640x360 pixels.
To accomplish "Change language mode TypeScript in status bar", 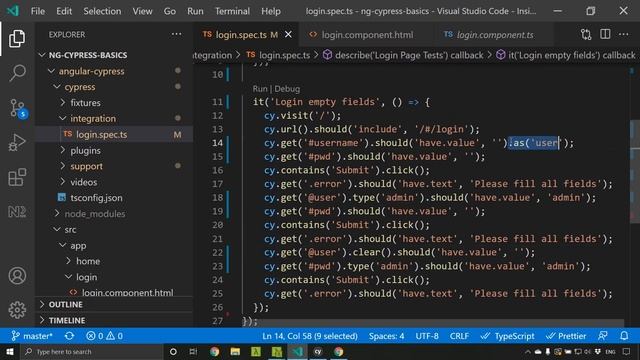I will [x=507, y=336].
